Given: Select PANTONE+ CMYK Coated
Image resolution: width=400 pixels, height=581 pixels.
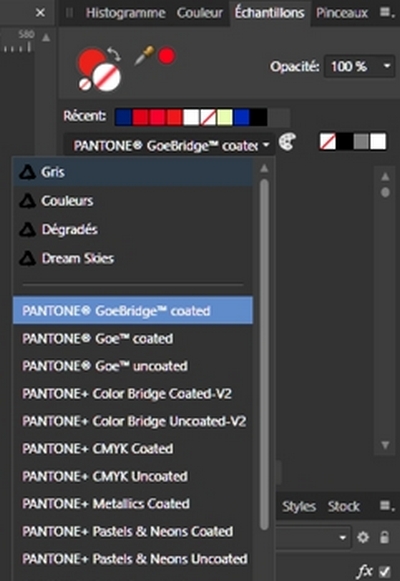Looking at the screenshot, I should (x=133, y=449).
